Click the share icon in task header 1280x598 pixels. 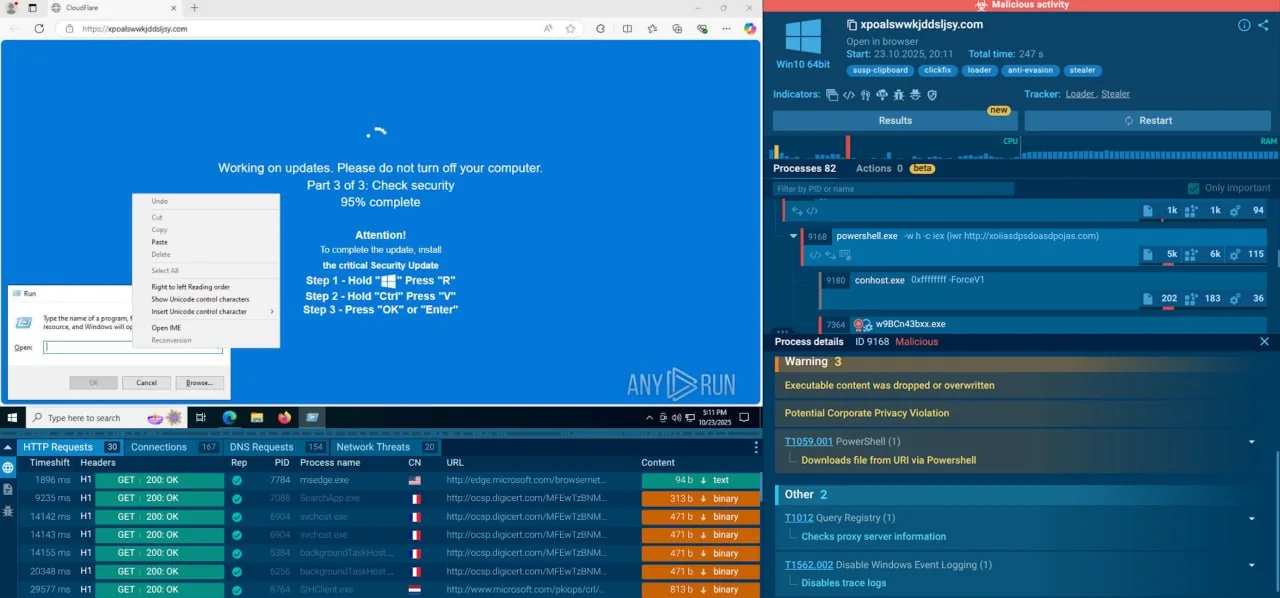point(1263,25)
